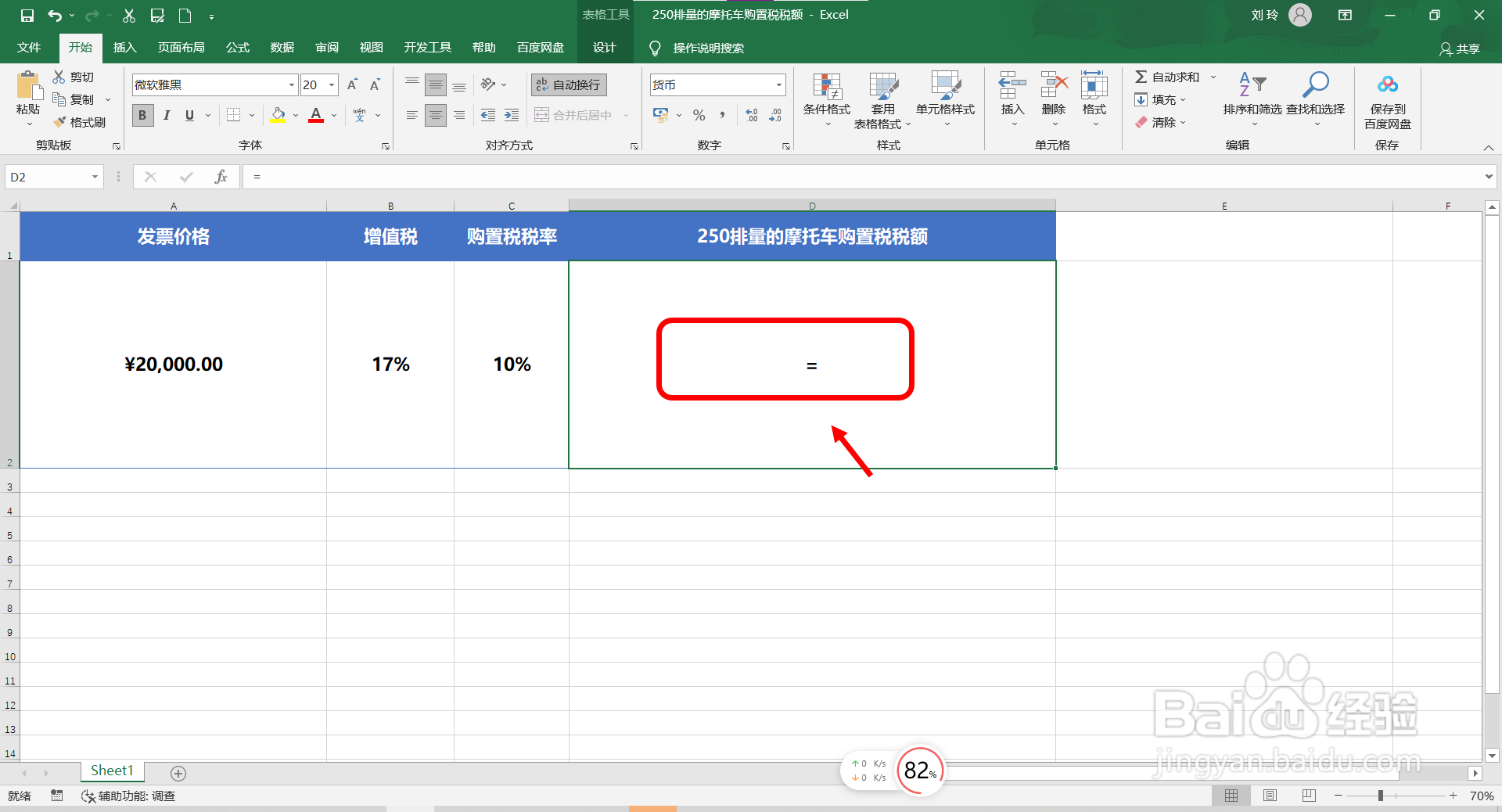The image size is (1502, 812).
Task: Click the 共享 Share button
Action: (x=1460, y=49)
